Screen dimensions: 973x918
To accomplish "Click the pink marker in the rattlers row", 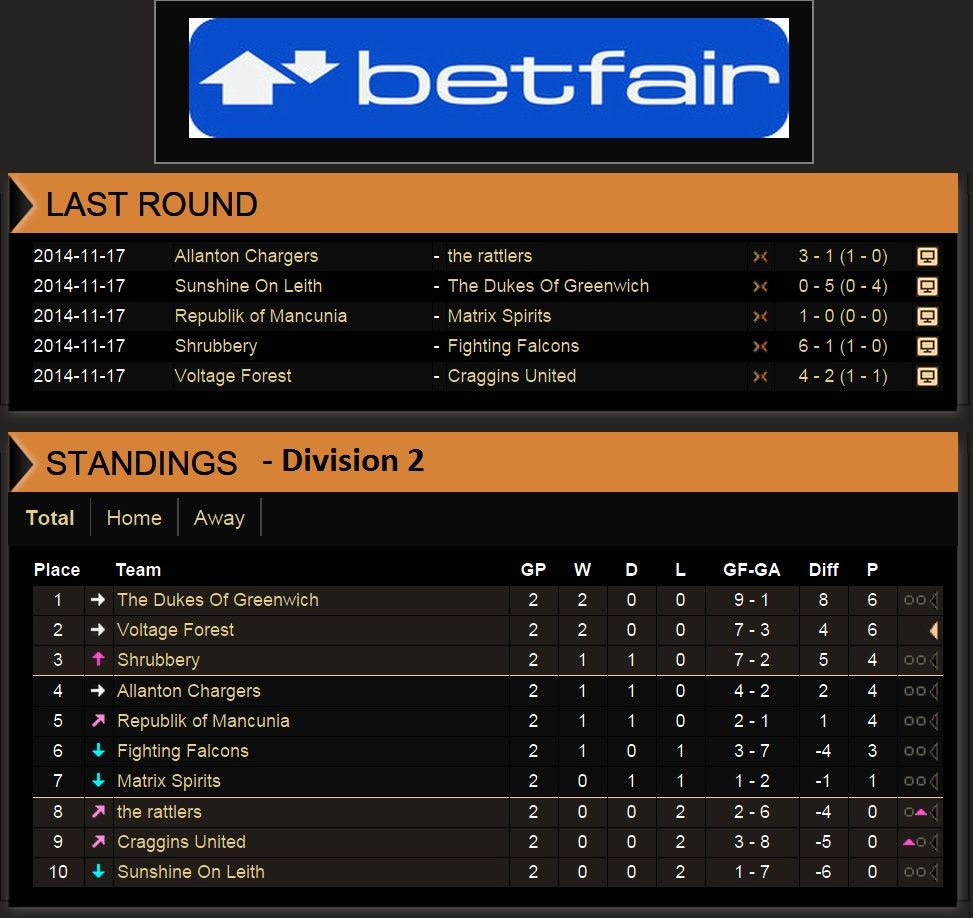I will 921,812.
